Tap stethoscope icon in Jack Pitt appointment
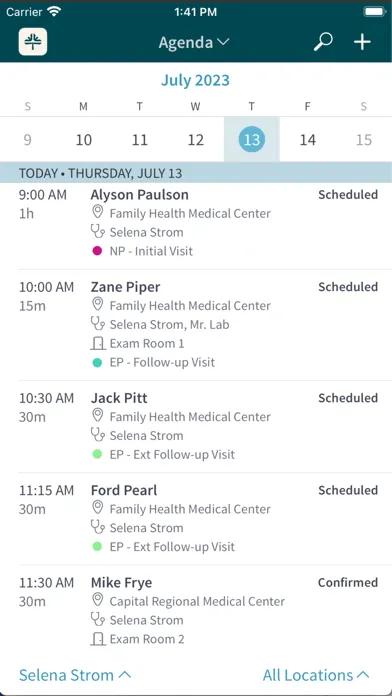Screen dimensions: 392x696 [97, 435]
